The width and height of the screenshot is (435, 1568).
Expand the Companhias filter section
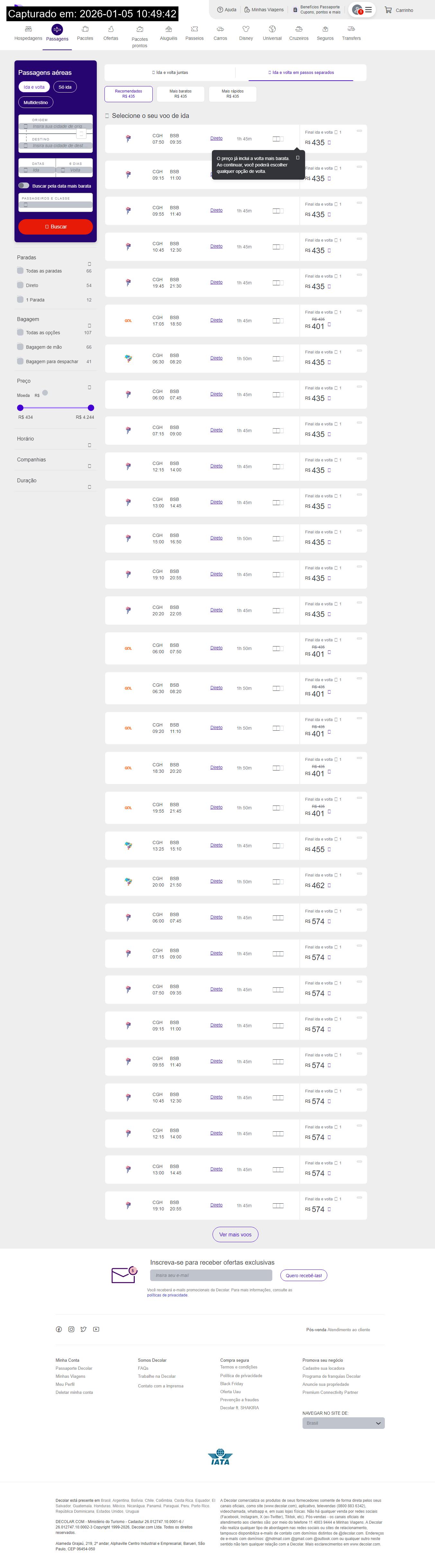[x=90, y=466]
